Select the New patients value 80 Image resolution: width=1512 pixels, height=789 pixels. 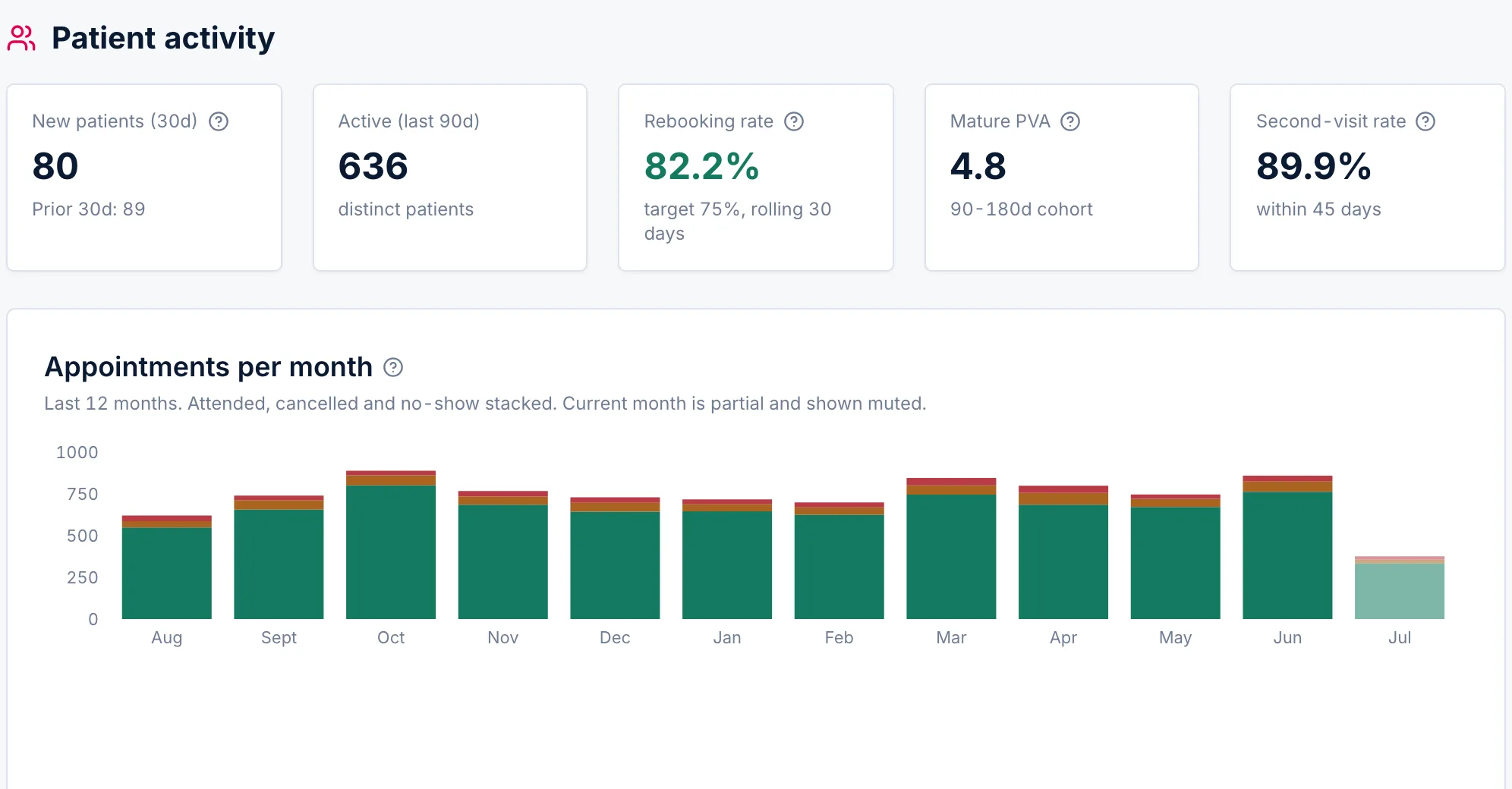click(55, 166)
